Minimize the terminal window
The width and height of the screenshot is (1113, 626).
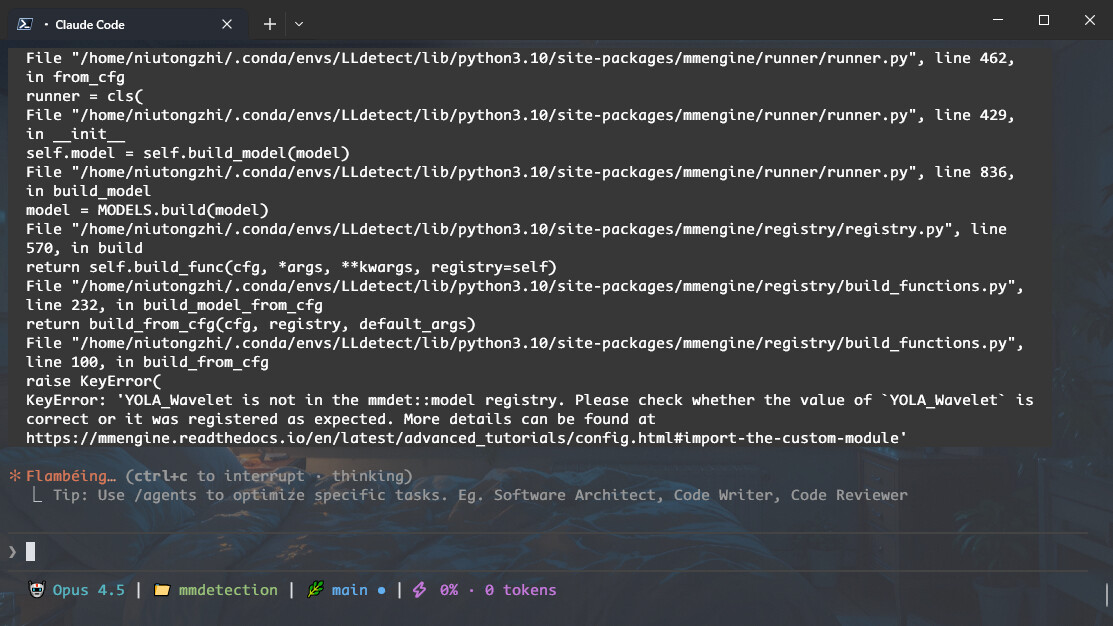click(x=998, y=20)
